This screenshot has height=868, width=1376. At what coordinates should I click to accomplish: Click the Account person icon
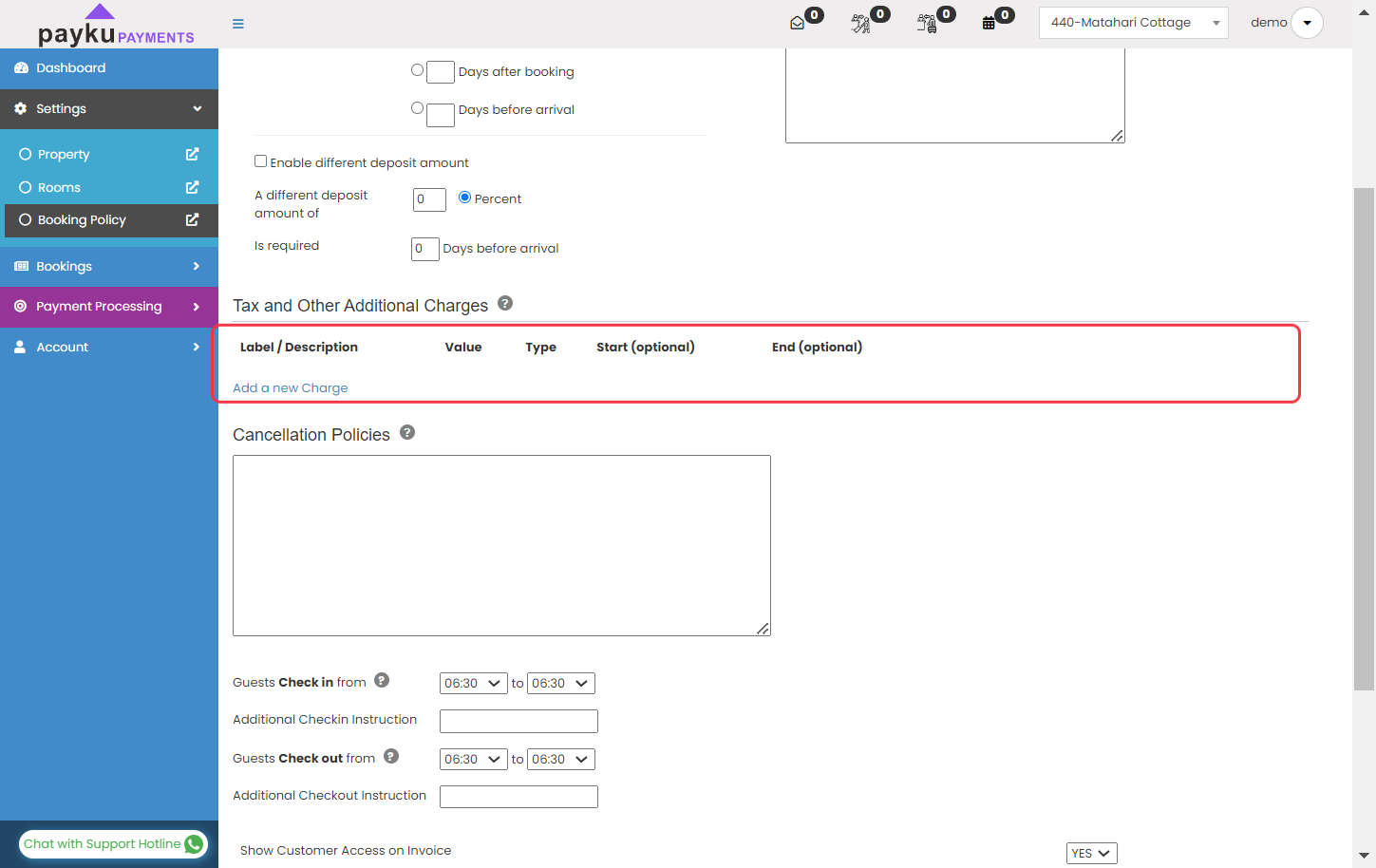coord(20,348)
